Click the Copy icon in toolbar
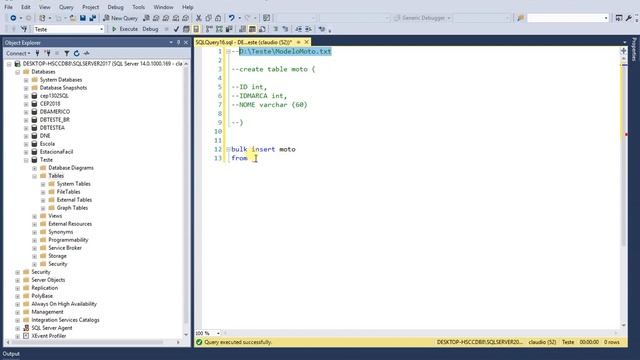 point(209,18)
